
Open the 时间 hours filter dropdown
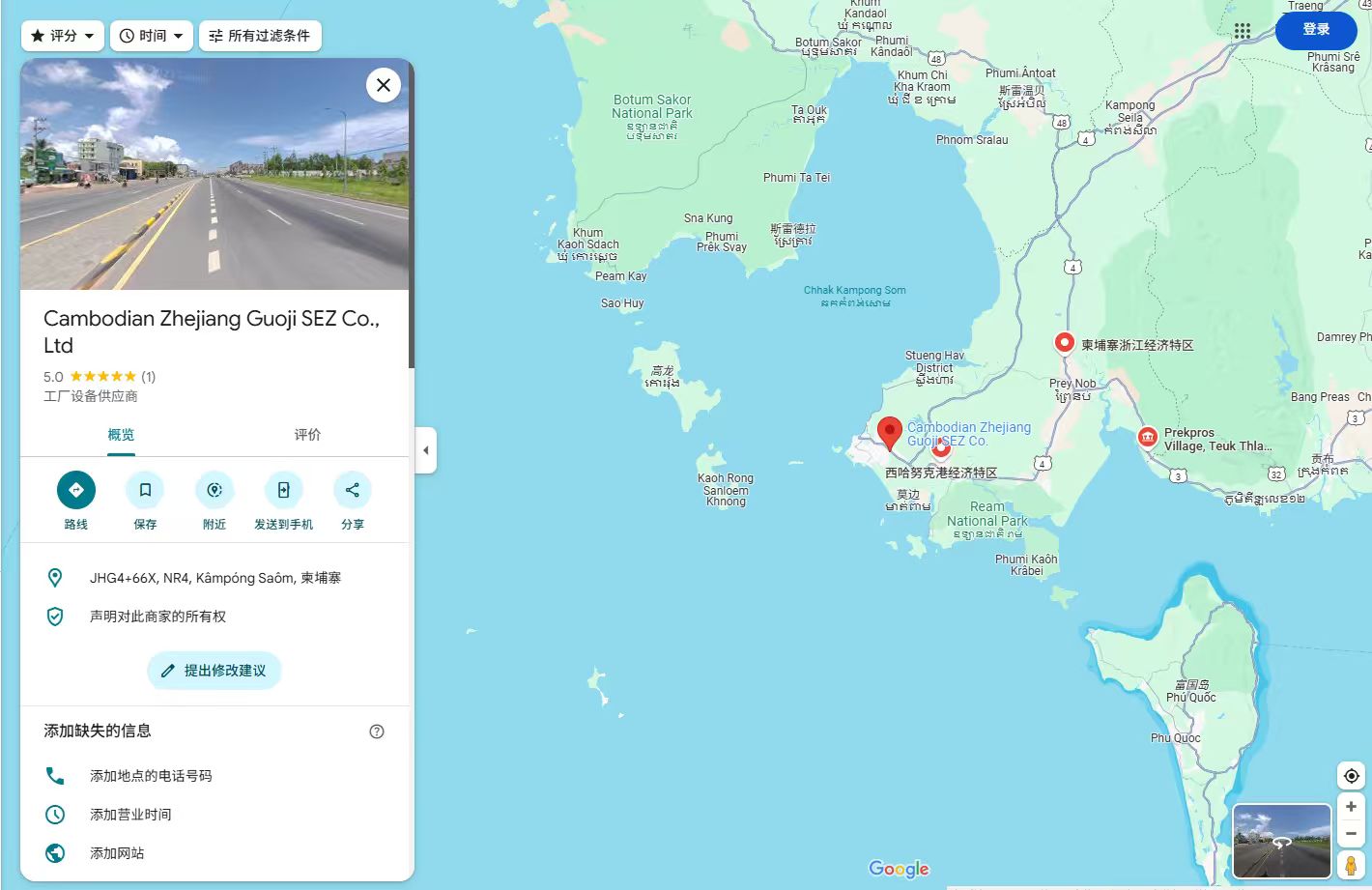click(x=152, y=36)
